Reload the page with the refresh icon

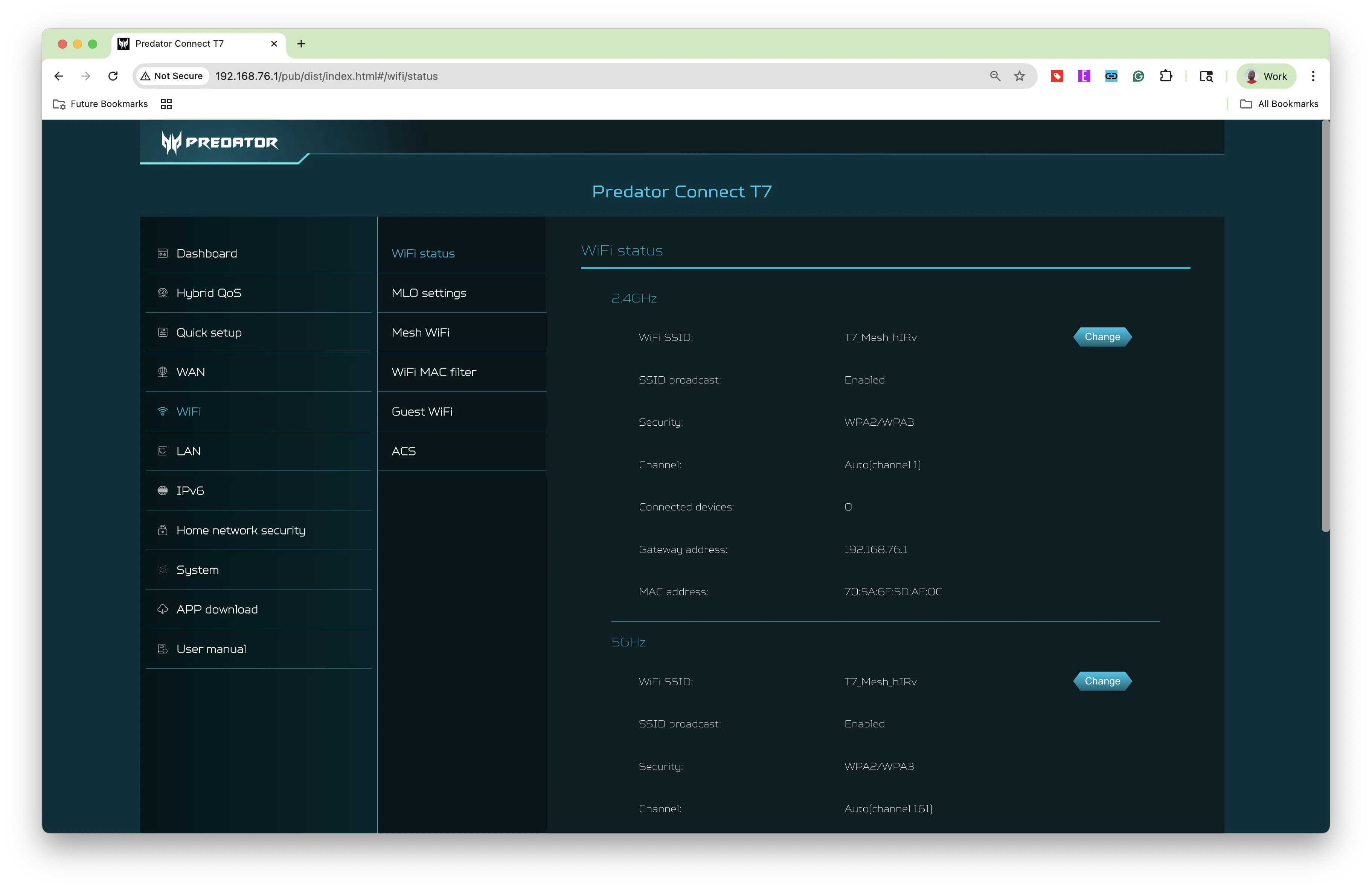click(113, 76)
